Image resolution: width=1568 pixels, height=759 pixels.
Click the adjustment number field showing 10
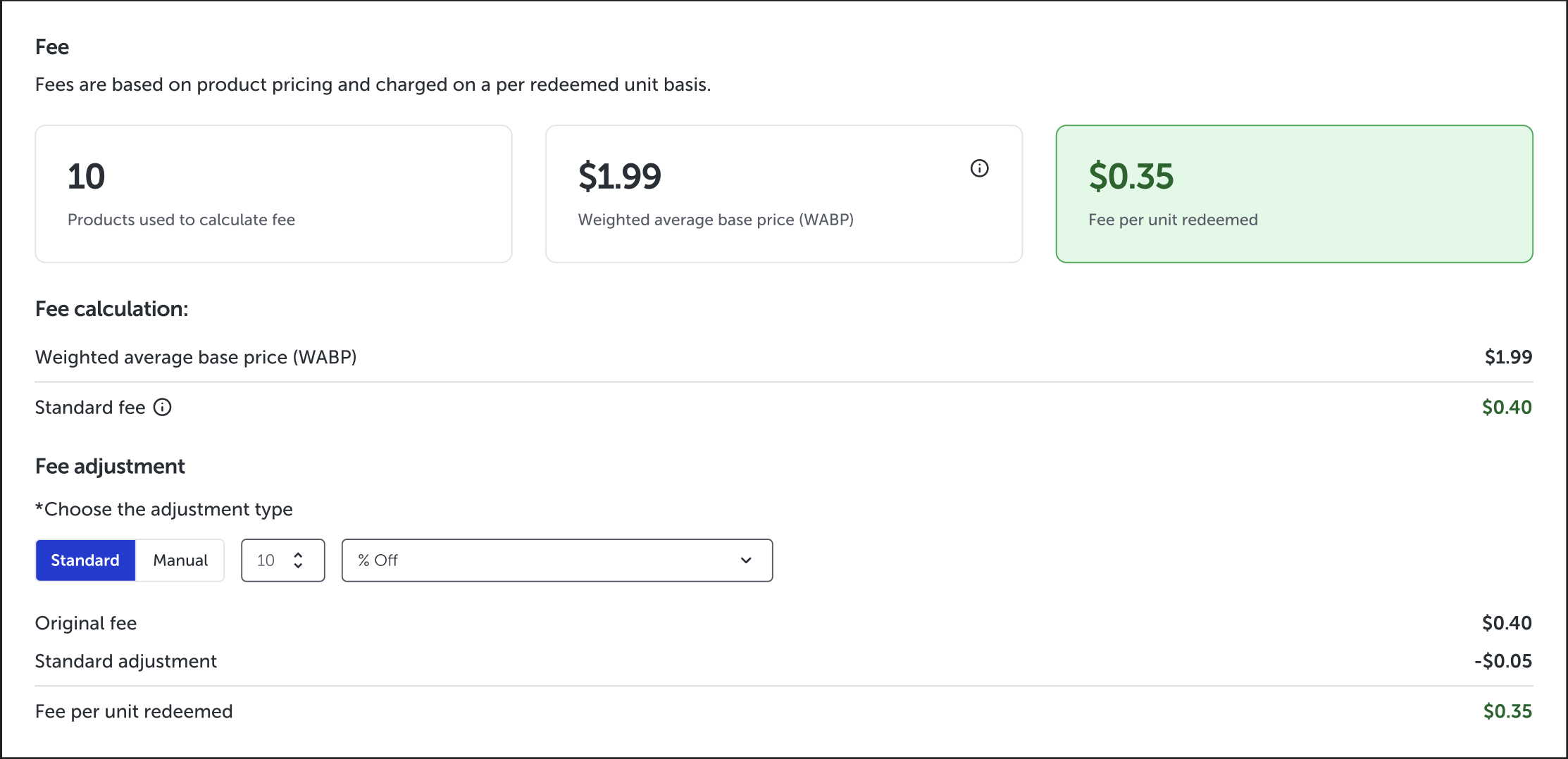click(x=266, y=560)
